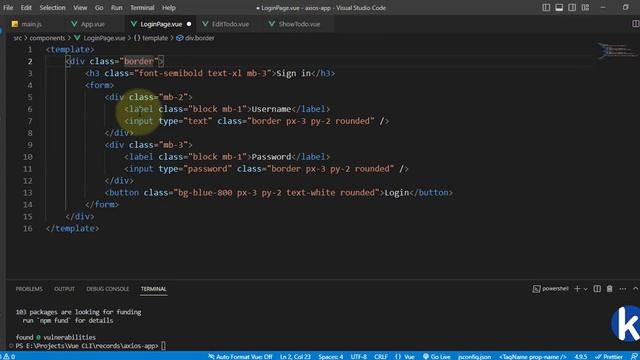Click the warnings count in the status bar
Screen dimensions: 640x360
9,356
